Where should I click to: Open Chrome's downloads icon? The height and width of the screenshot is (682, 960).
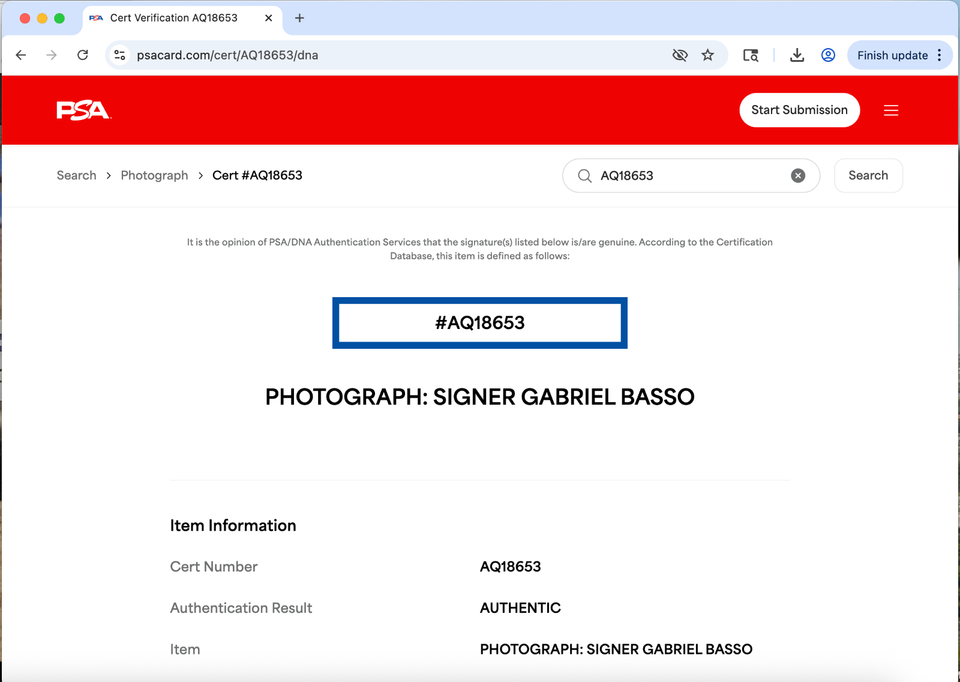797,55
